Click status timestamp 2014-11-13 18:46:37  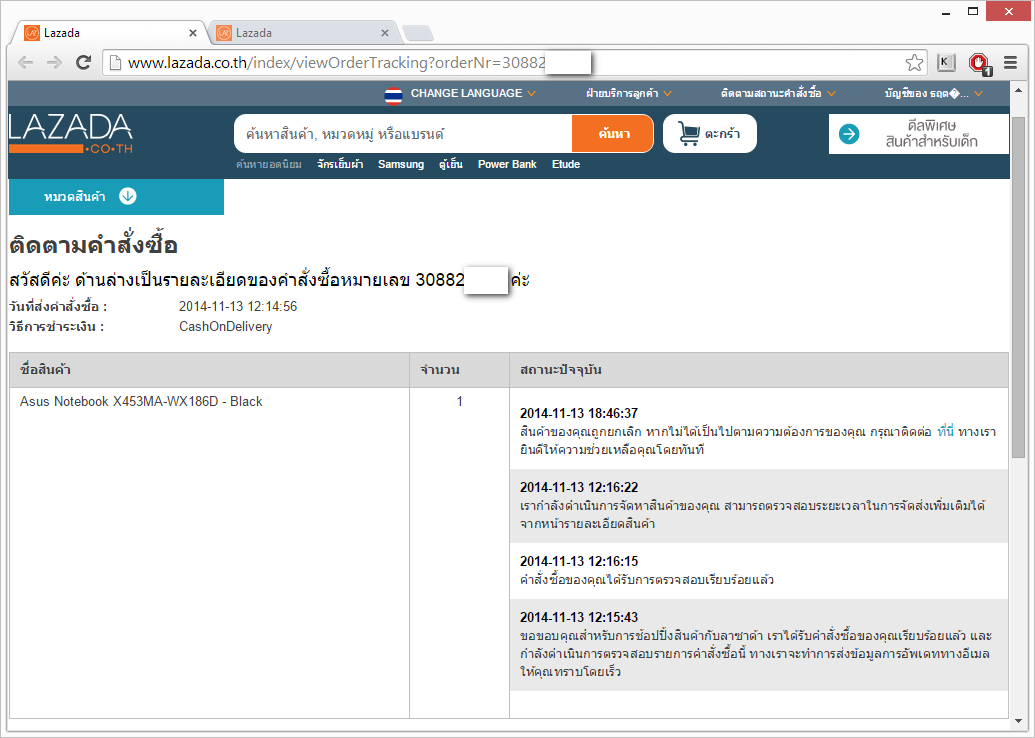[579, 413]
